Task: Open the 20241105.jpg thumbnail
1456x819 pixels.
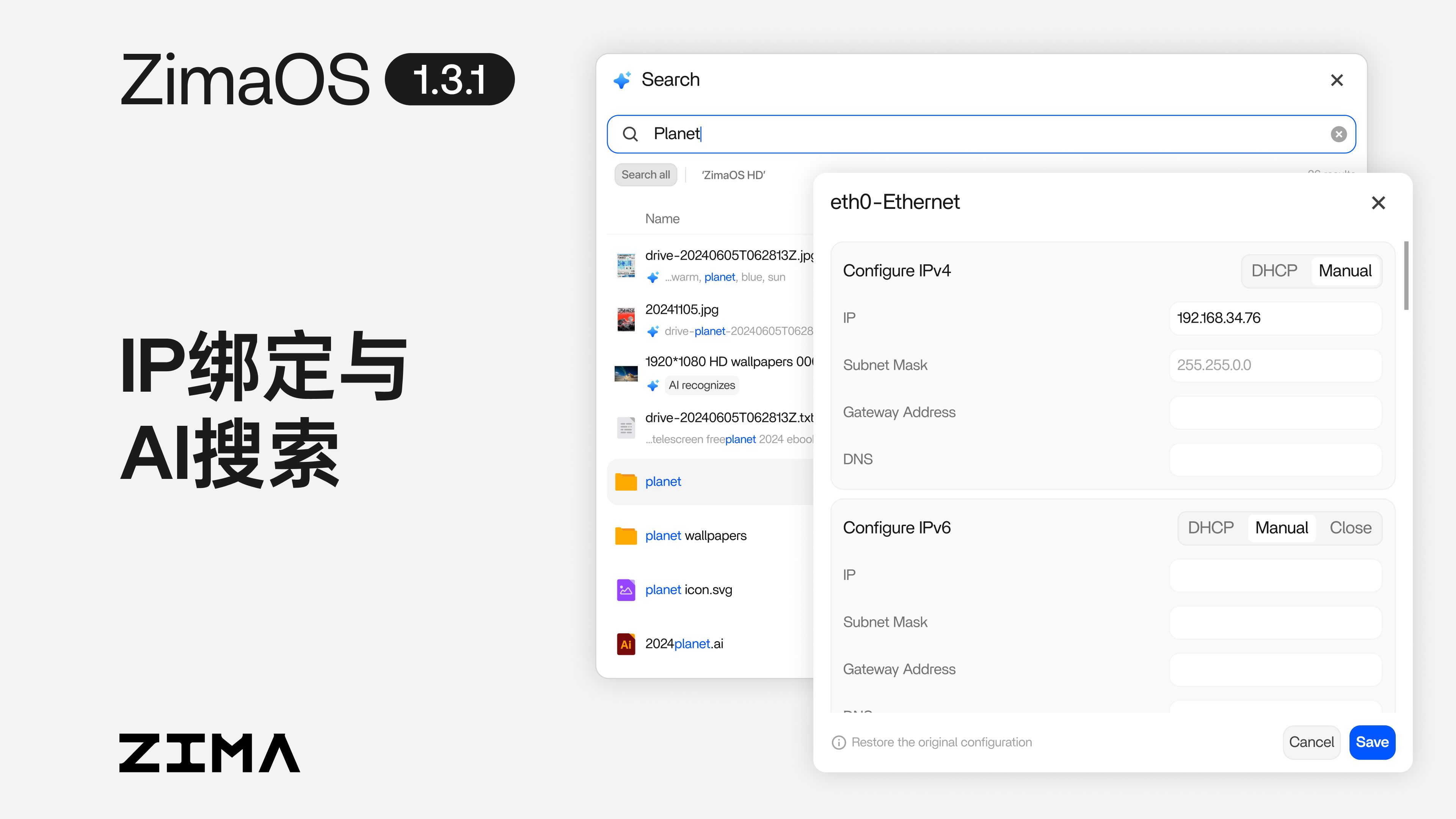Action: click(x=626, y=318)
